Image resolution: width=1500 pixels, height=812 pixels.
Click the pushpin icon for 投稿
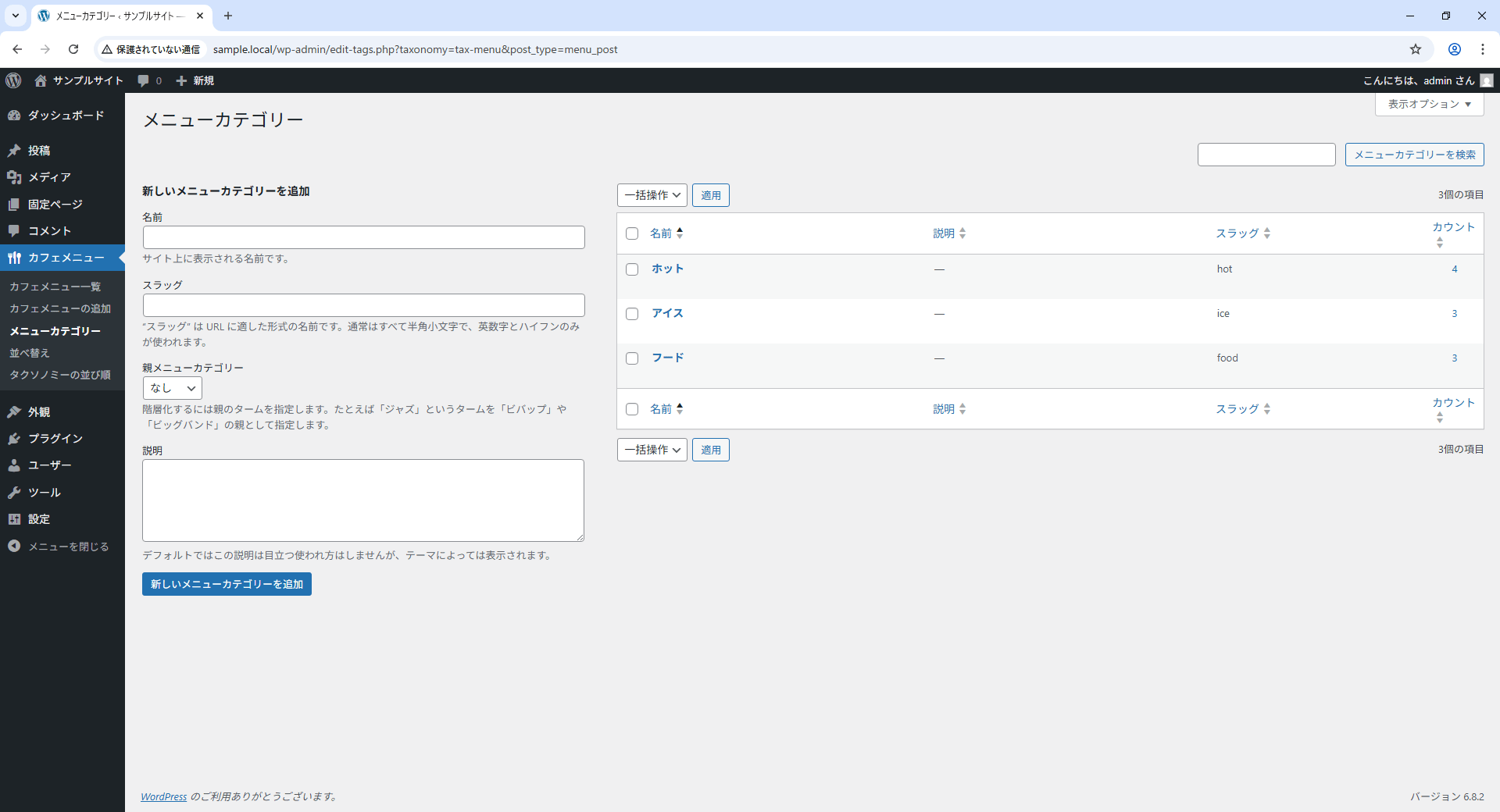tap(14, 151)
